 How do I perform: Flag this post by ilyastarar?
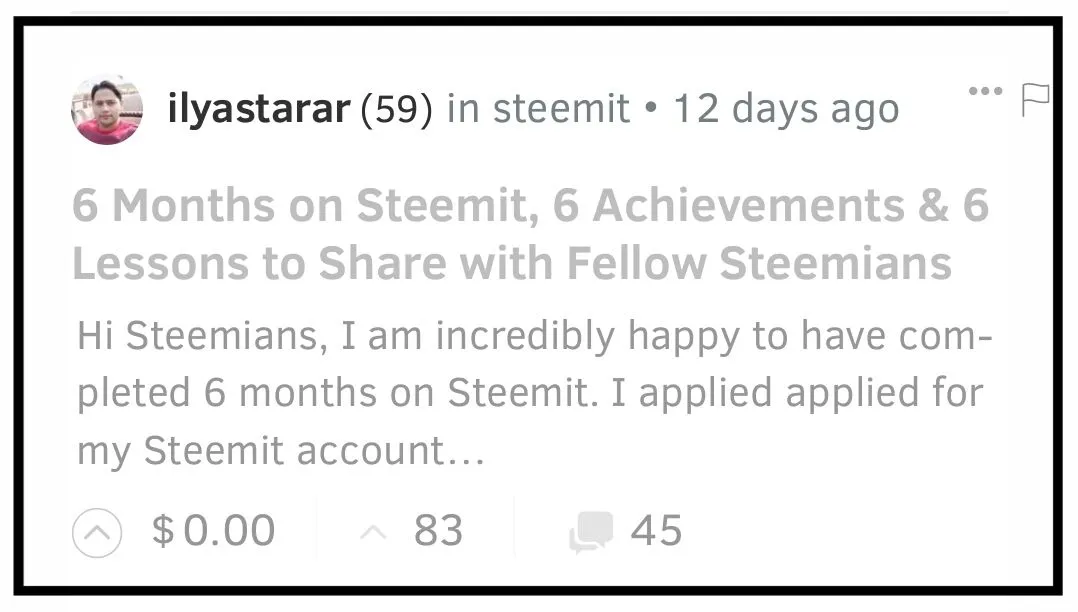tap(1034, 98)
